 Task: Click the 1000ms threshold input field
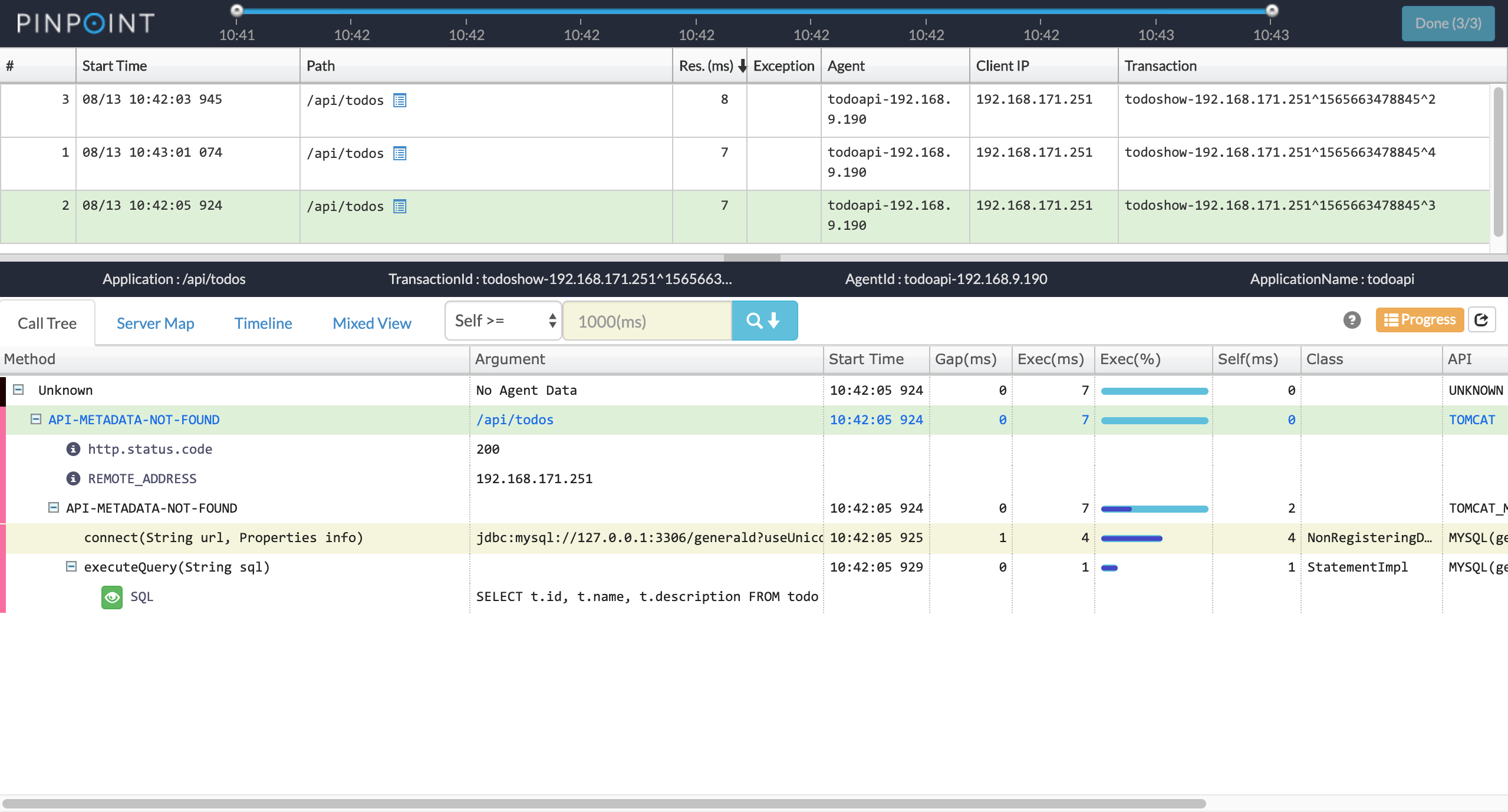point(650,321)
